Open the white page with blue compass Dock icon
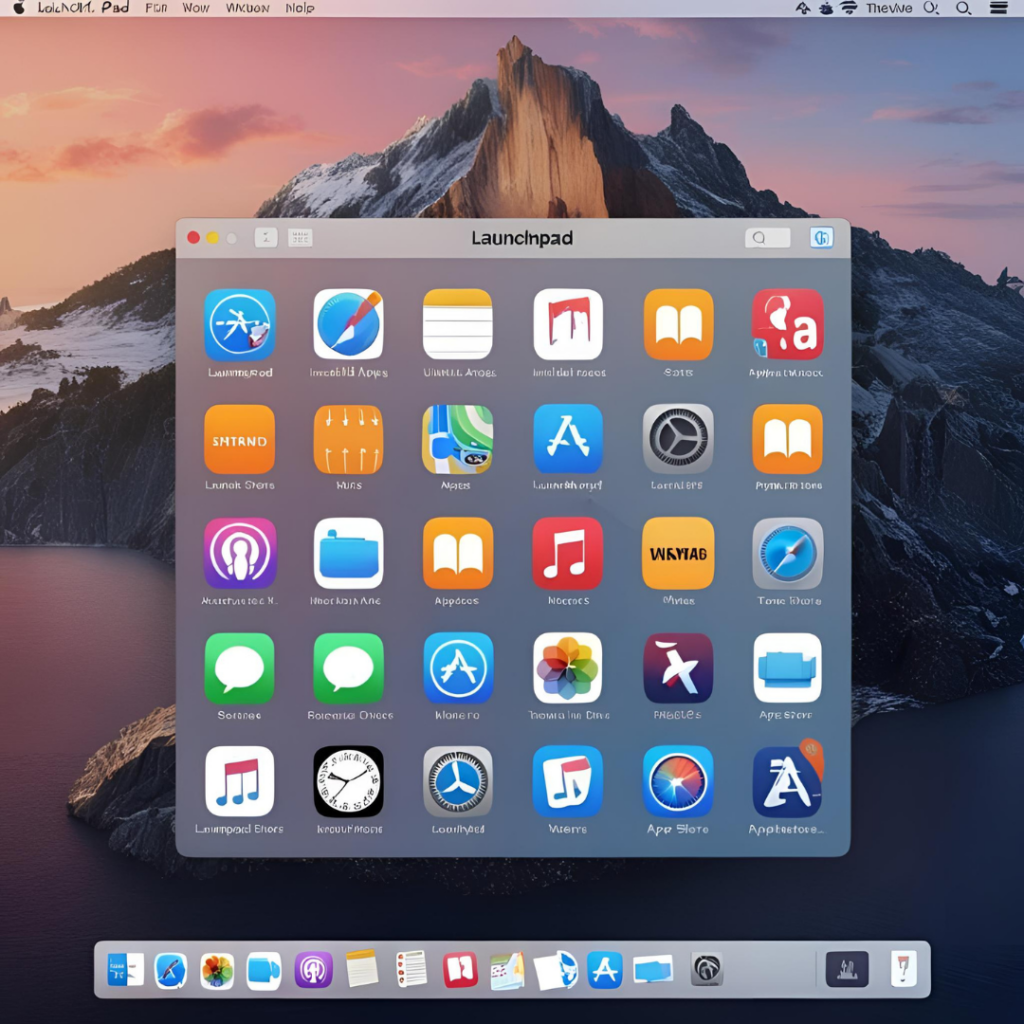This screenshot has width=1024, height=1024. (x=556, y=970)
